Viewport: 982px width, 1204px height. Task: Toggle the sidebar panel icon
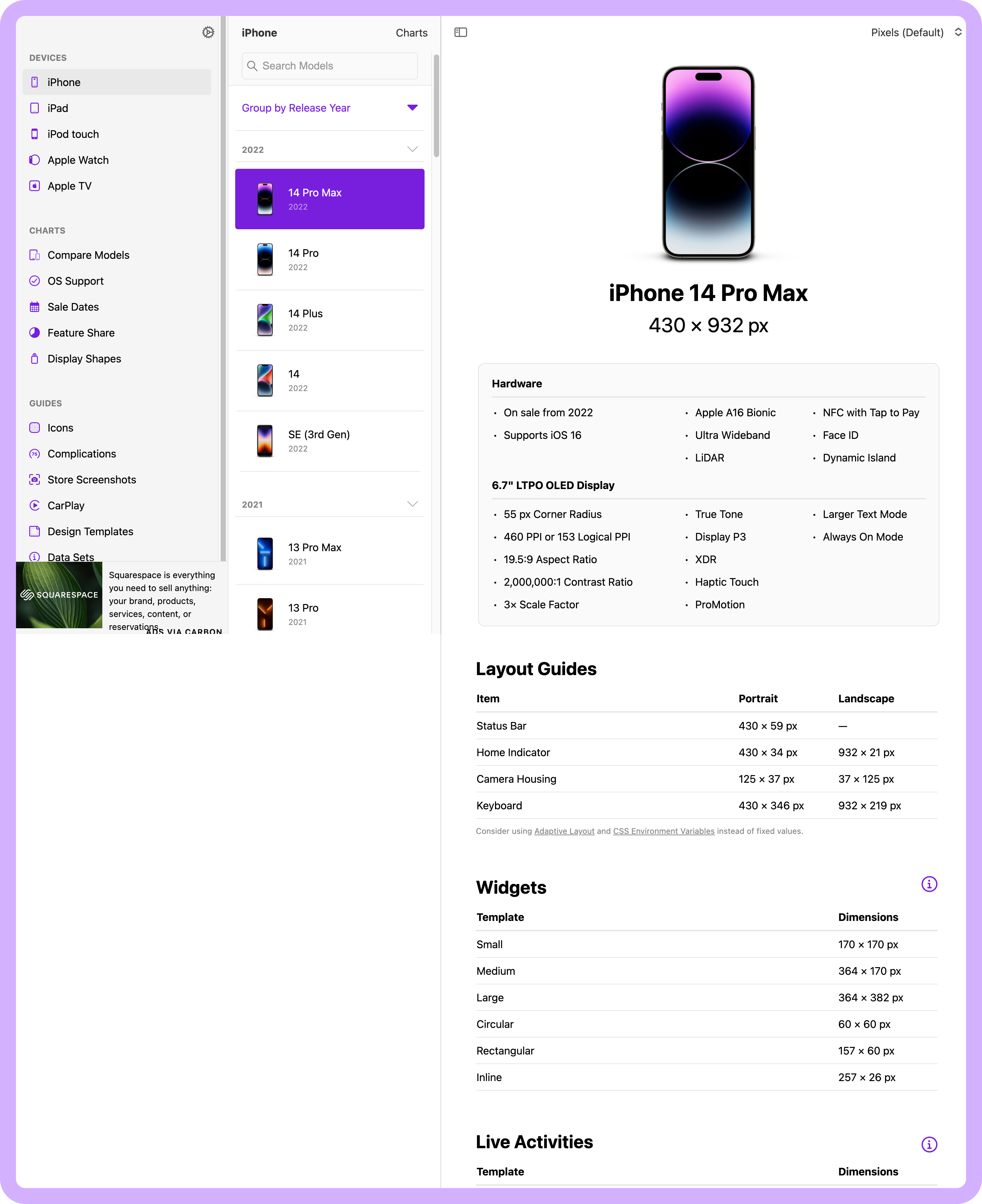point(460,32)
